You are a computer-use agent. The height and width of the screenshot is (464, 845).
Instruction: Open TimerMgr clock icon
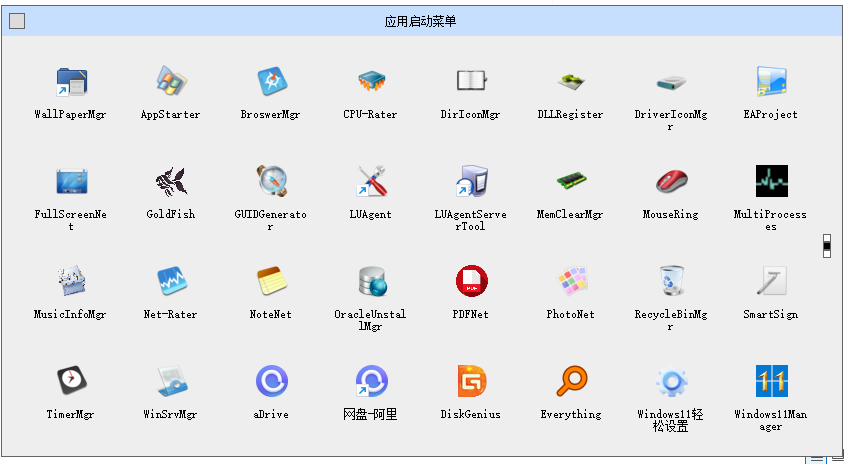coord(71,381)
